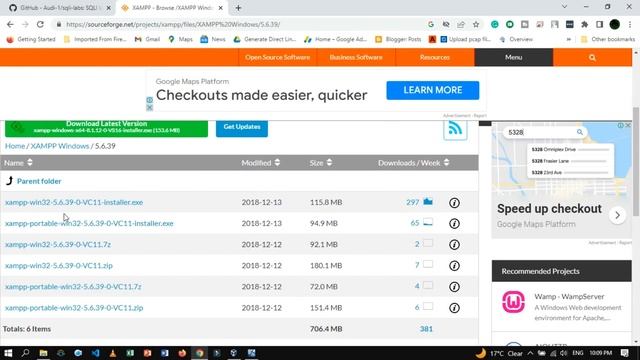Close the XAMPP SourceForge tab

point(220,8)
